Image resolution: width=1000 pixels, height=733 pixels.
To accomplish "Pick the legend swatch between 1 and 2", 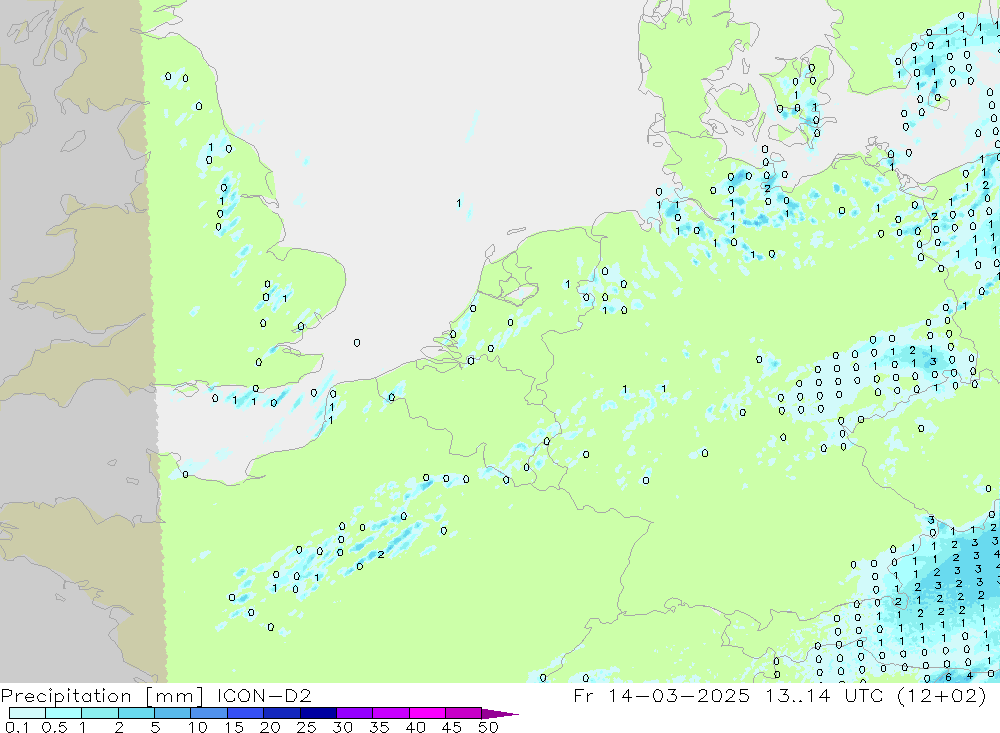I will click(100, 713).
